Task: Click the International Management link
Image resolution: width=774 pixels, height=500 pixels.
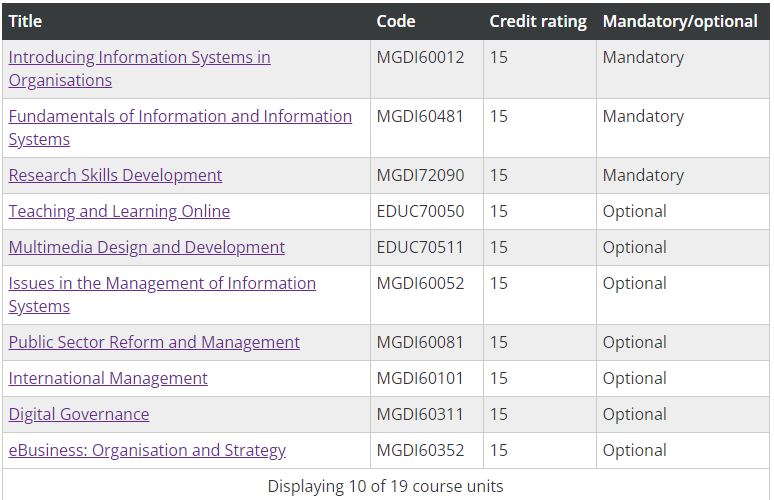Action: coord(108,378)
